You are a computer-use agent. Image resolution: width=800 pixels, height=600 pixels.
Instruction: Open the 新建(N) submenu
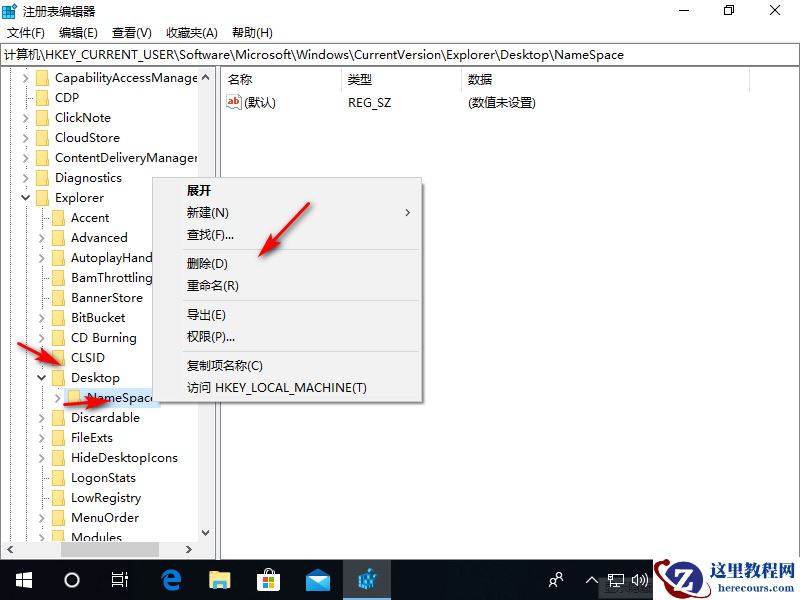(x=209, y=212)
